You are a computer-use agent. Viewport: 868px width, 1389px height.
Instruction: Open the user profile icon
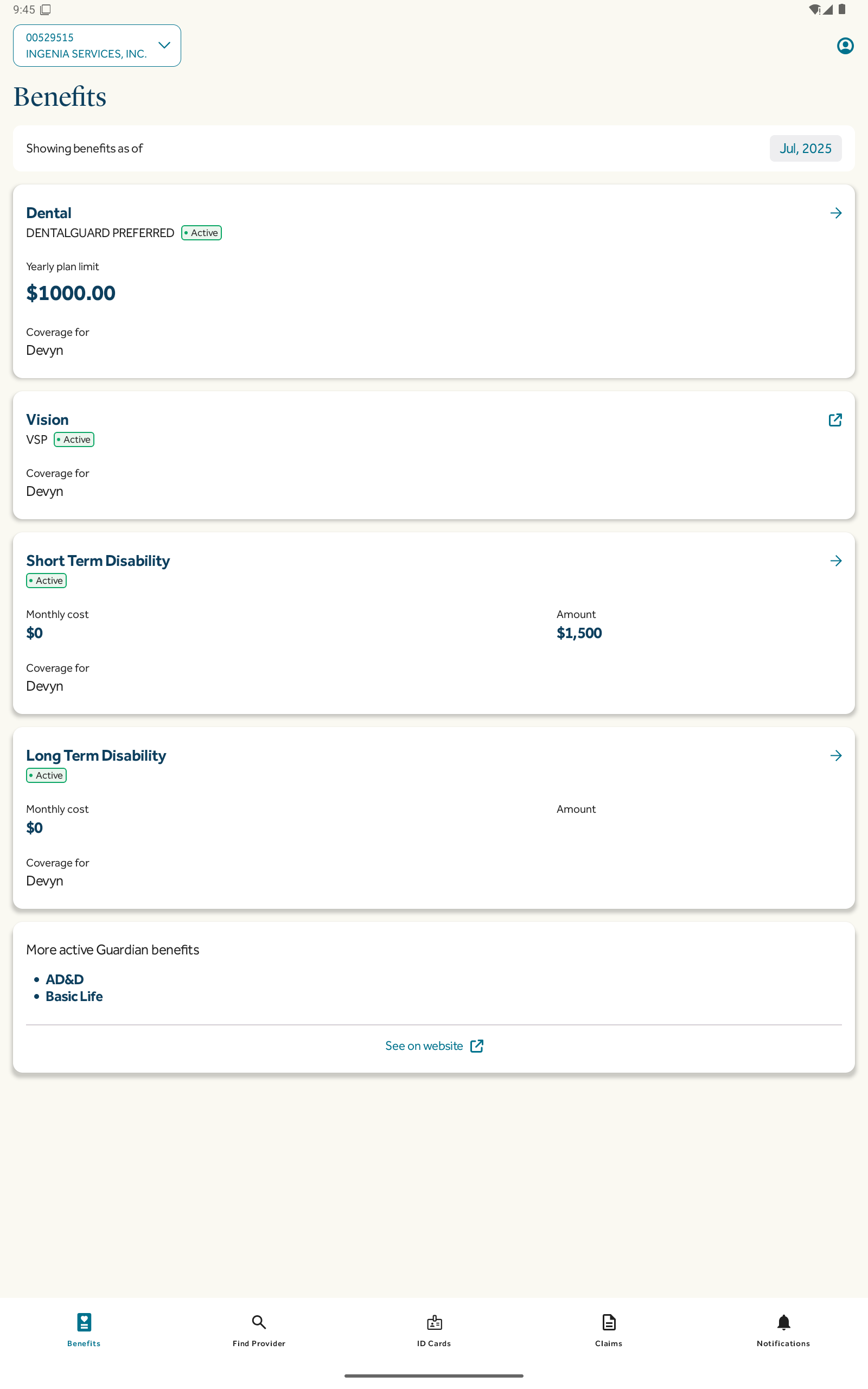(x=845, y=46)
